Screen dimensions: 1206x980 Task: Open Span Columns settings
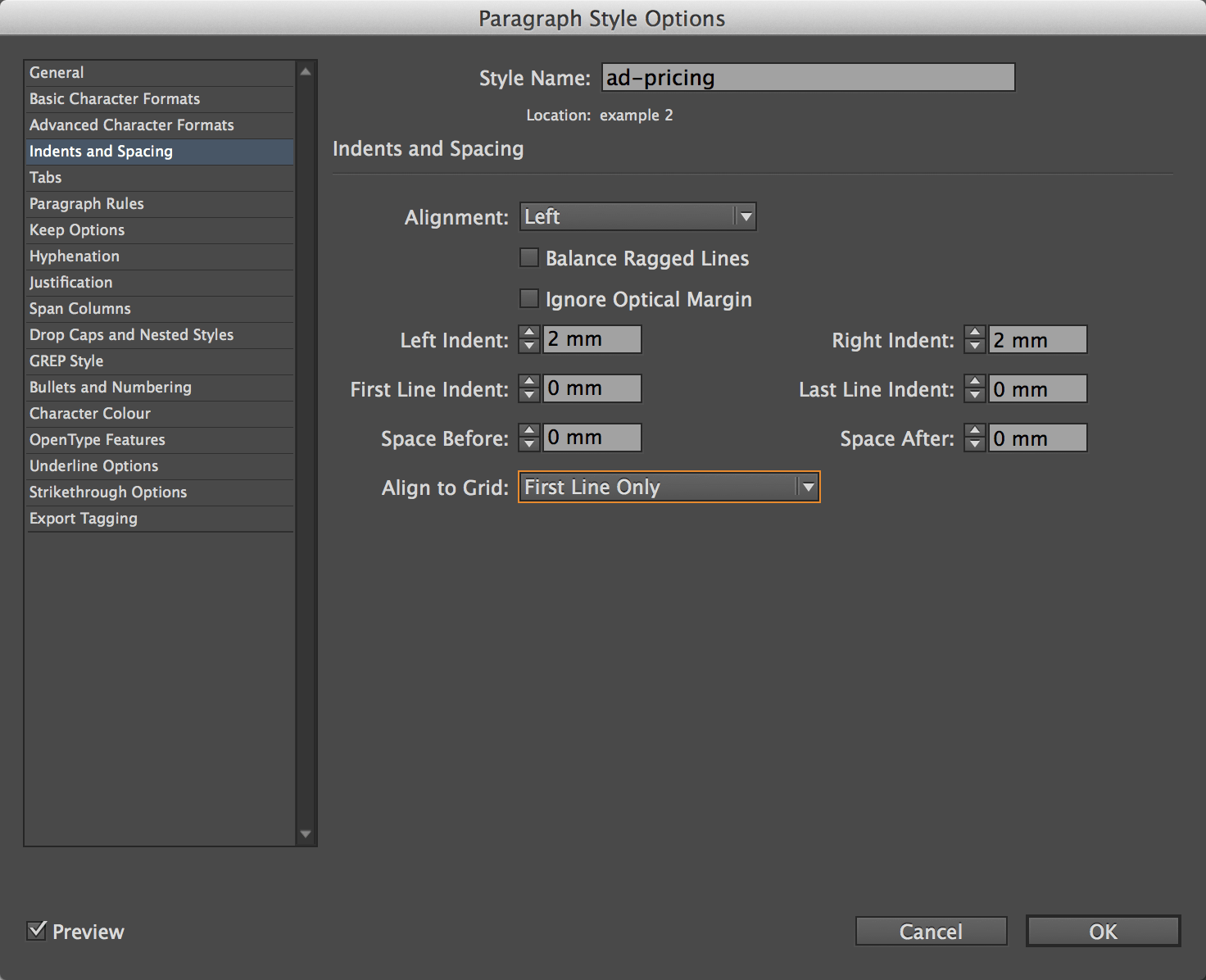click(x=160, y=309)
